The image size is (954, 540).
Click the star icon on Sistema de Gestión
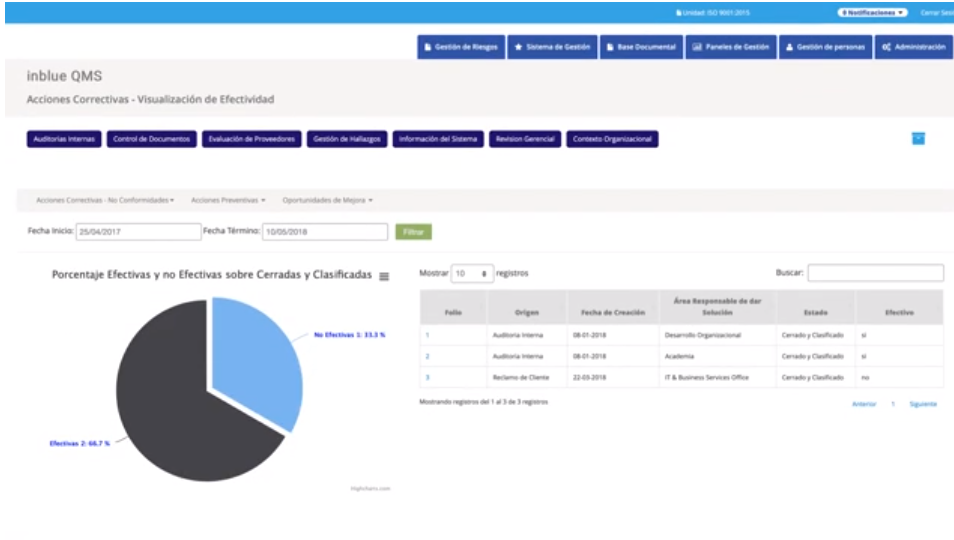[517, 47]
